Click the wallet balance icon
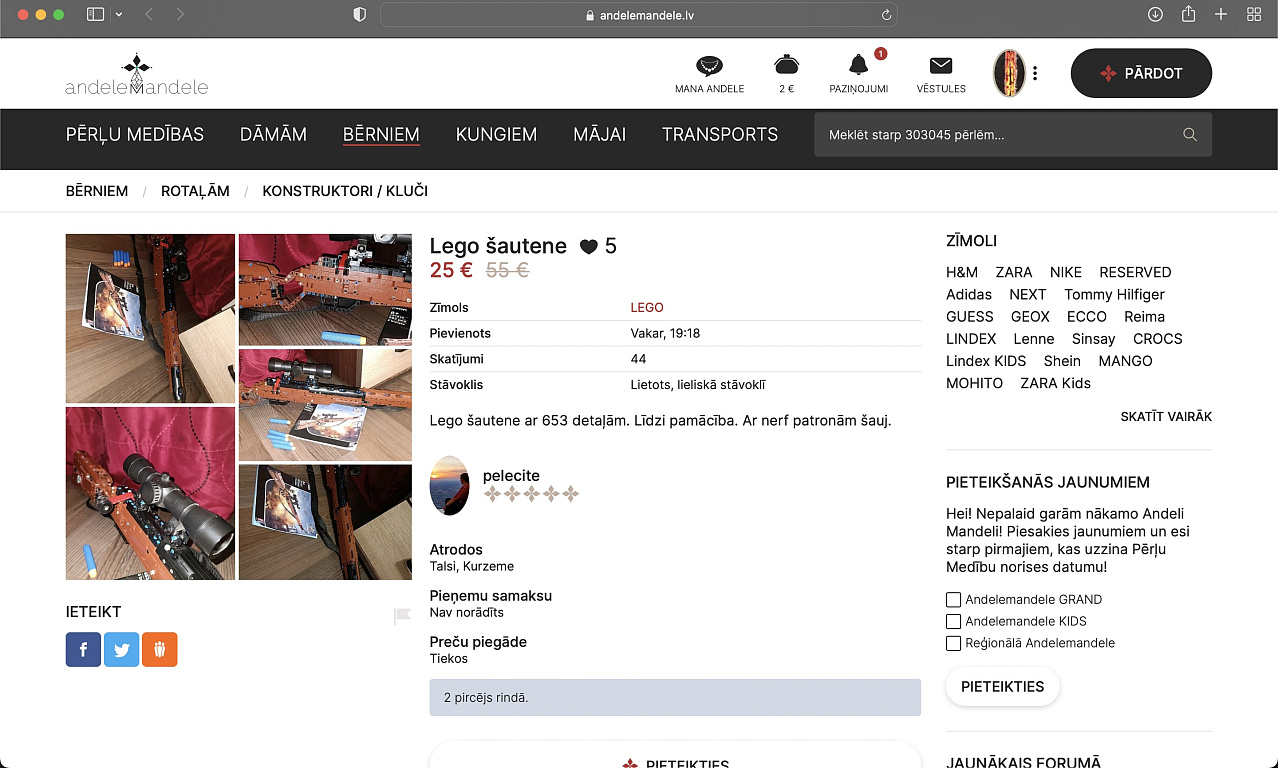Screen dimensions: 1278x768 pyautogui.click(x=786, y=66)
